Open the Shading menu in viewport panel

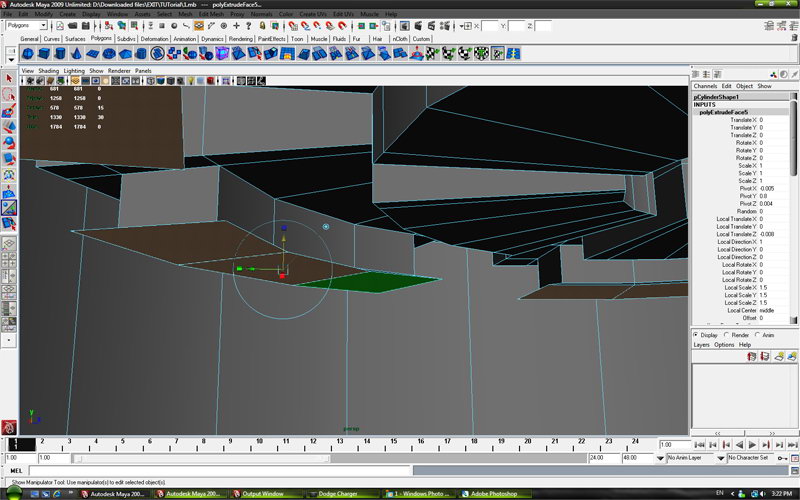[48, 71]
